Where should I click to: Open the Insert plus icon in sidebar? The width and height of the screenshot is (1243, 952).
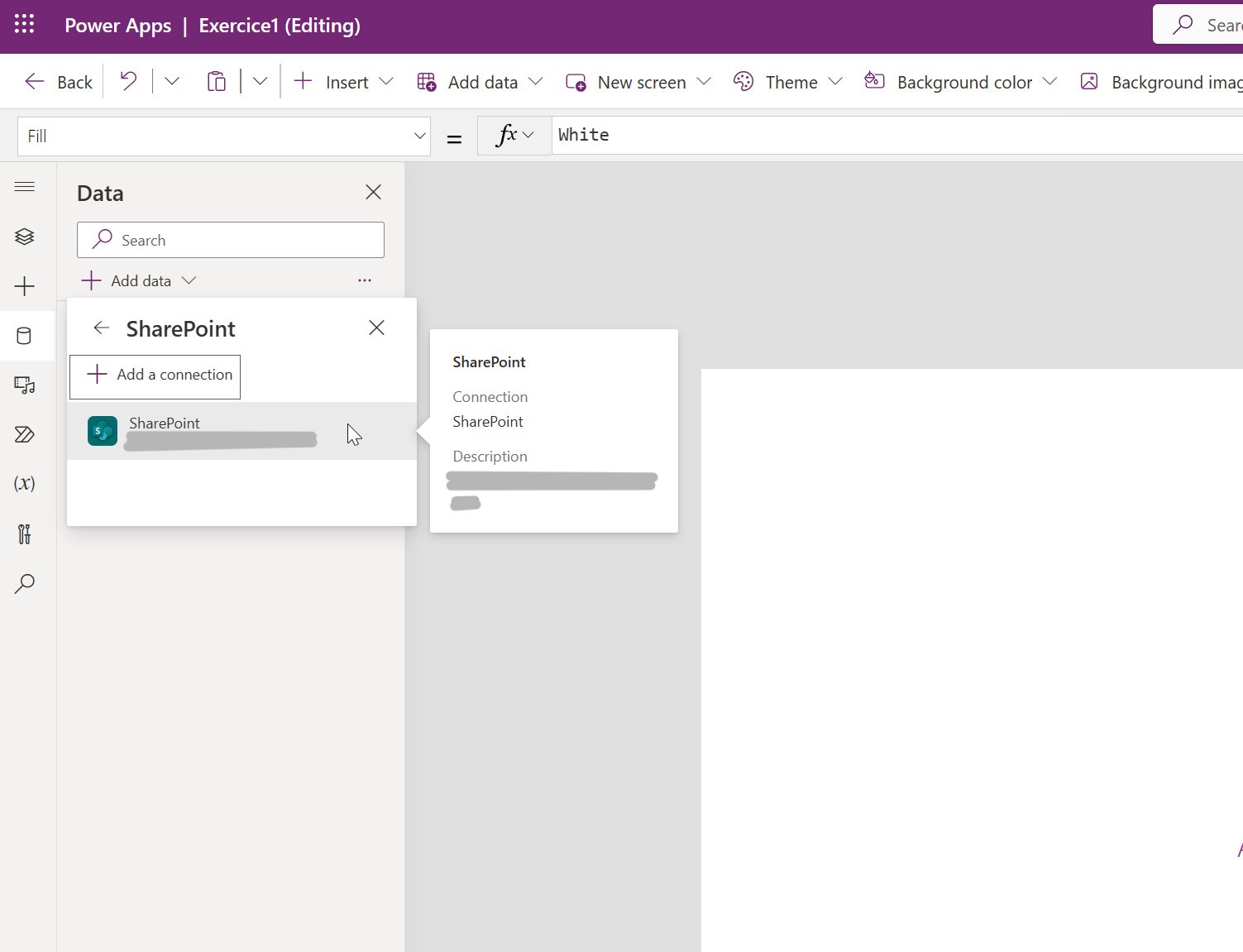click(x=25, y=286)
